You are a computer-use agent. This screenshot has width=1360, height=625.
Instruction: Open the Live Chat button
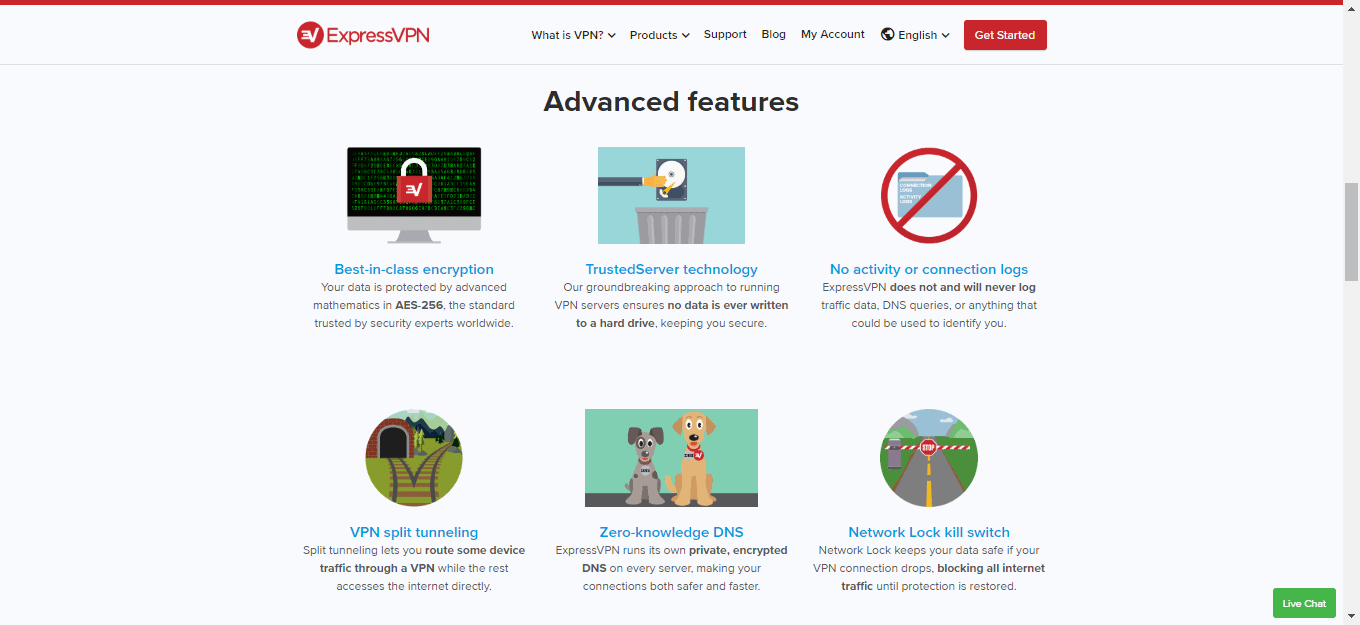[x=1304, y=603]
